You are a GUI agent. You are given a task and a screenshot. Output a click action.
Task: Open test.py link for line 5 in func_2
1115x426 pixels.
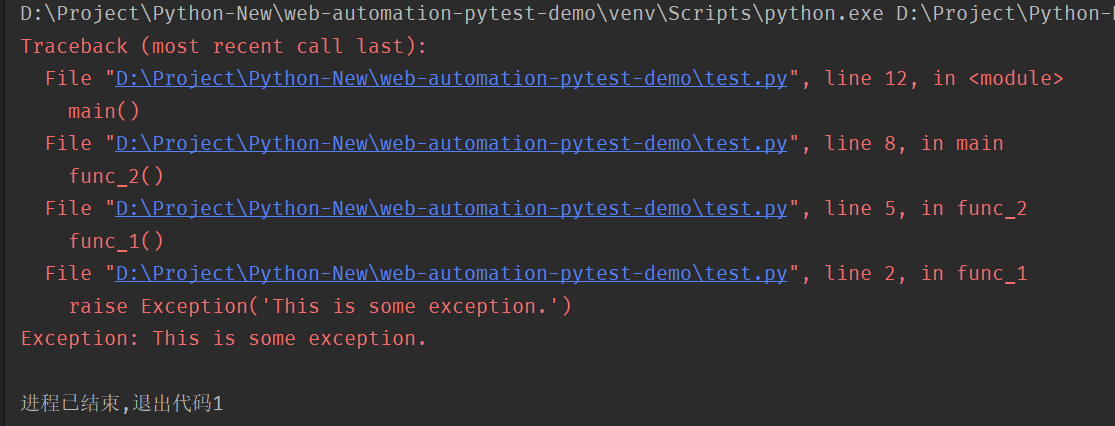(452, 208)
